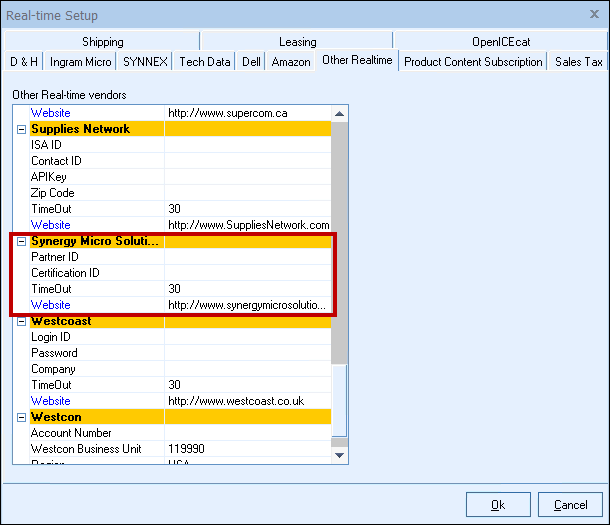
Task: Collapse the Westcoast vendor group
Action: point(21,322)
